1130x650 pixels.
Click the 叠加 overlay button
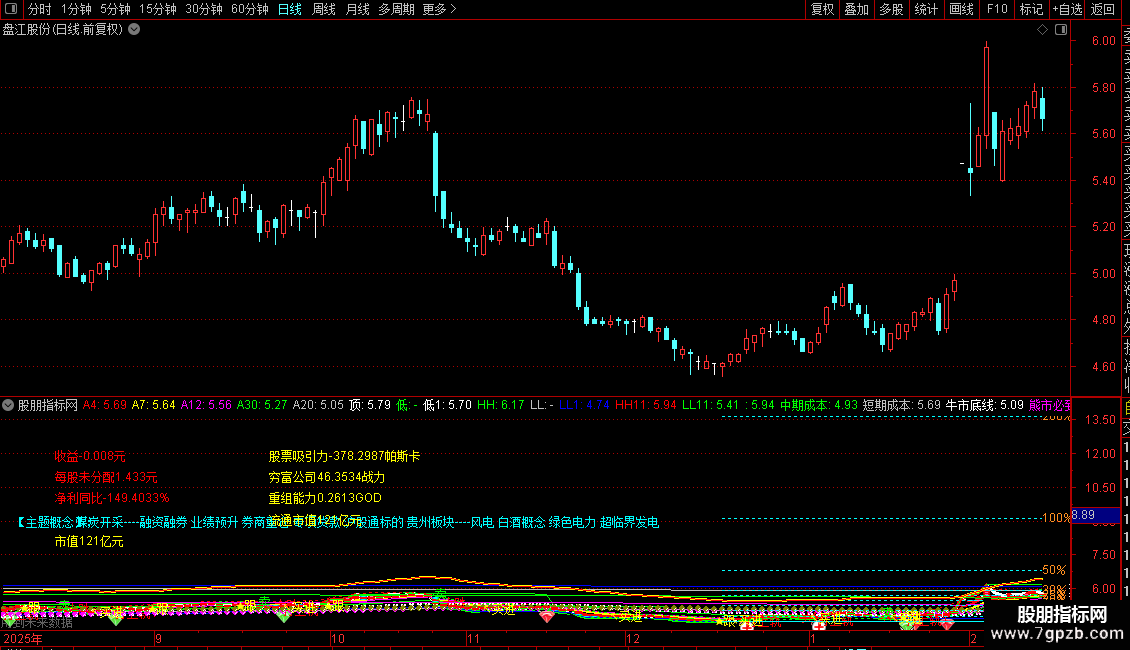857,9
